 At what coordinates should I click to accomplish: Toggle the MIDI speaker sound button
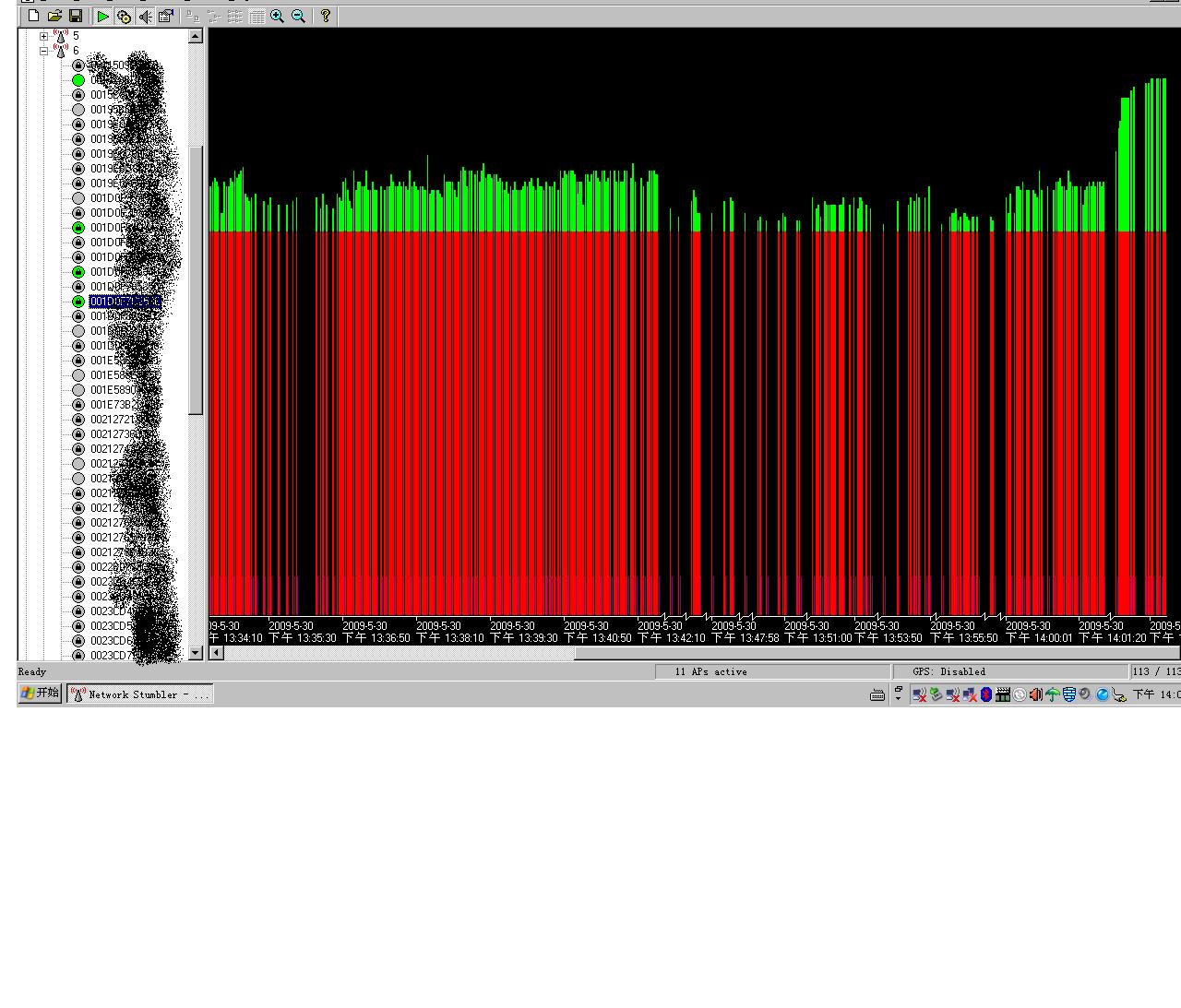click(x=145, y=16)
